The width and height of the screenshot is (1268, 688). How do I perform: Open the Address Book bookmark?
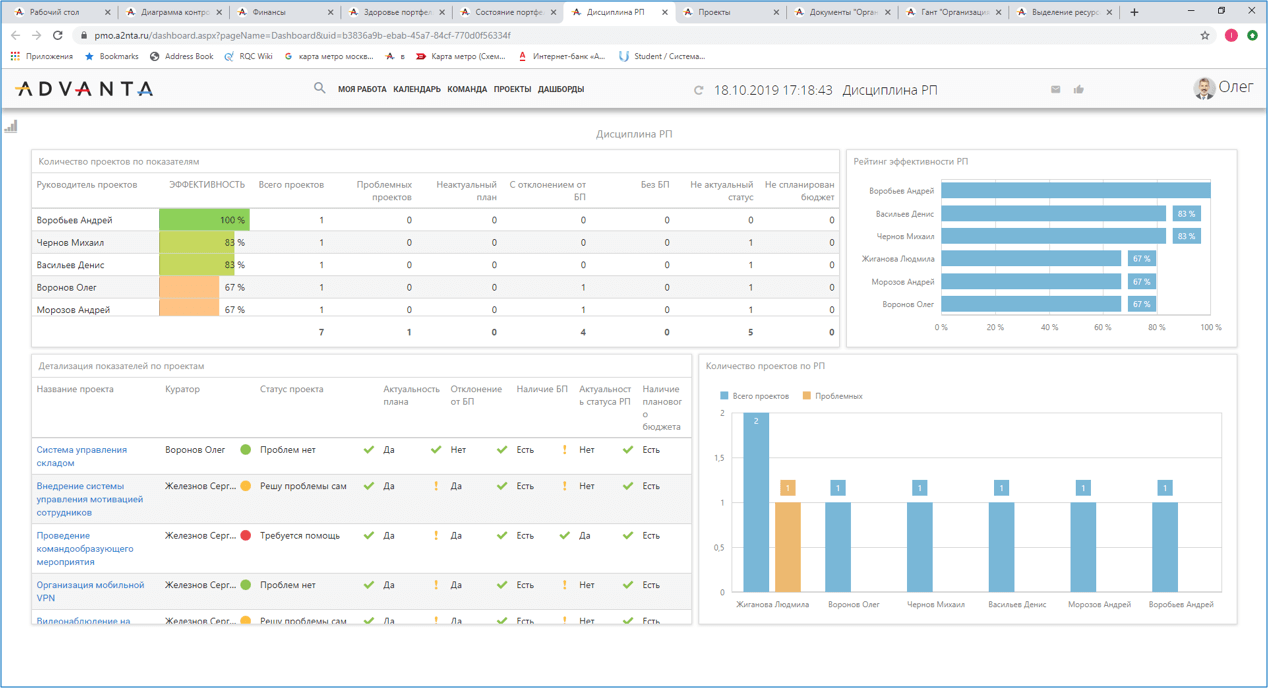coord(181,56)
